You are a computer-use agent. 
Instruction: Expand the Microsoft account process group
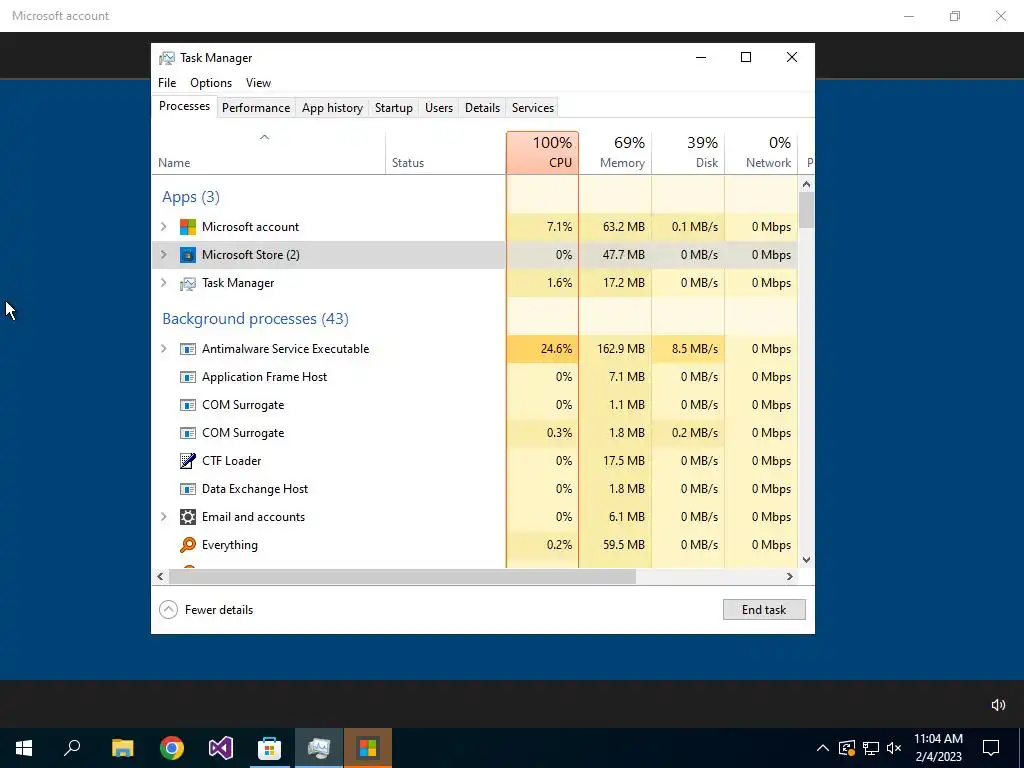(x=164, y=227)
